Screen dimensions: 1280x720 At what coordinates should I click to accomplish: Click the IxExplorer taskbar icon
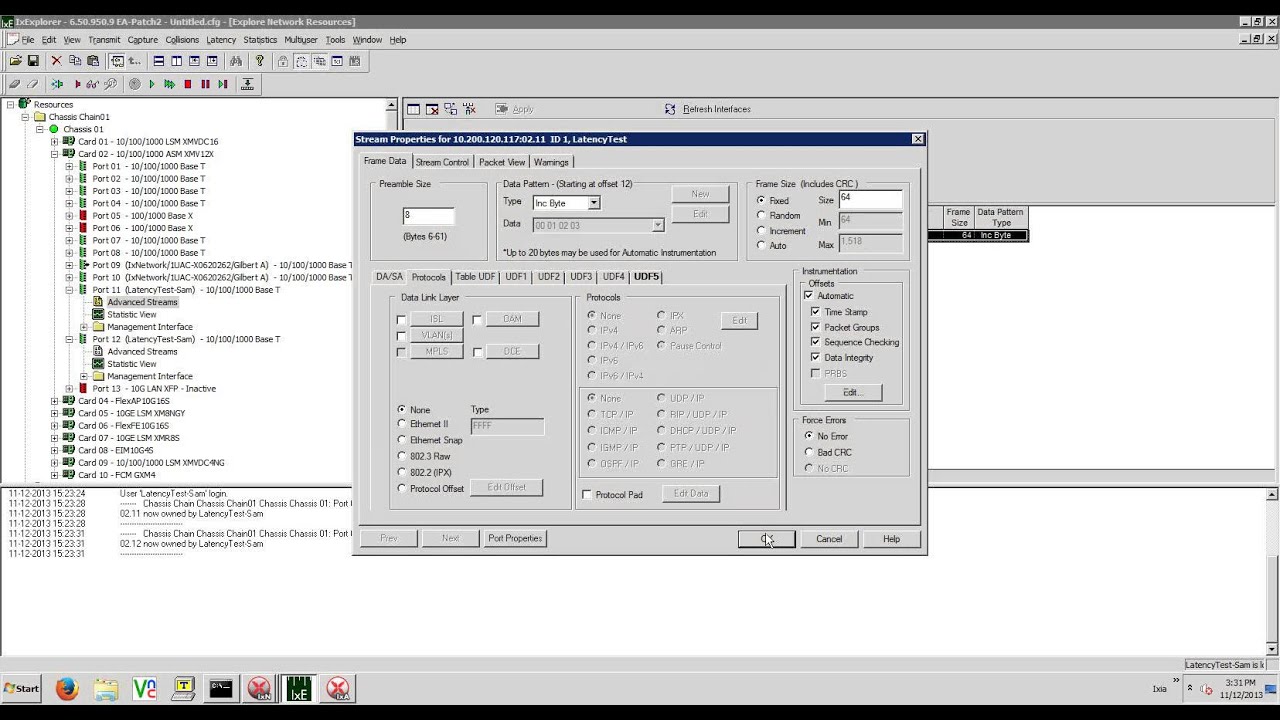[x=299, y=688]
